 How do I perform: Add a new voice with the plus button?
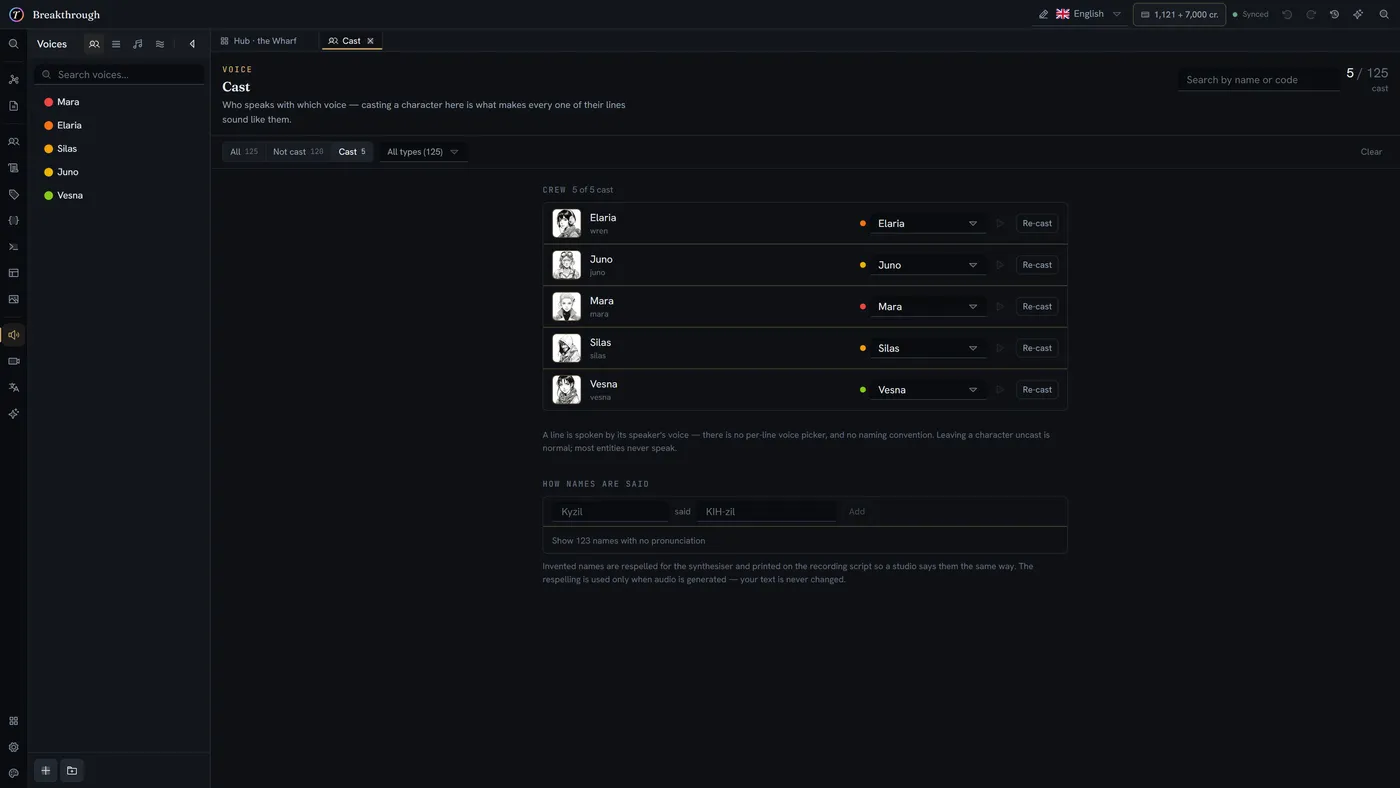coord(45,771)
